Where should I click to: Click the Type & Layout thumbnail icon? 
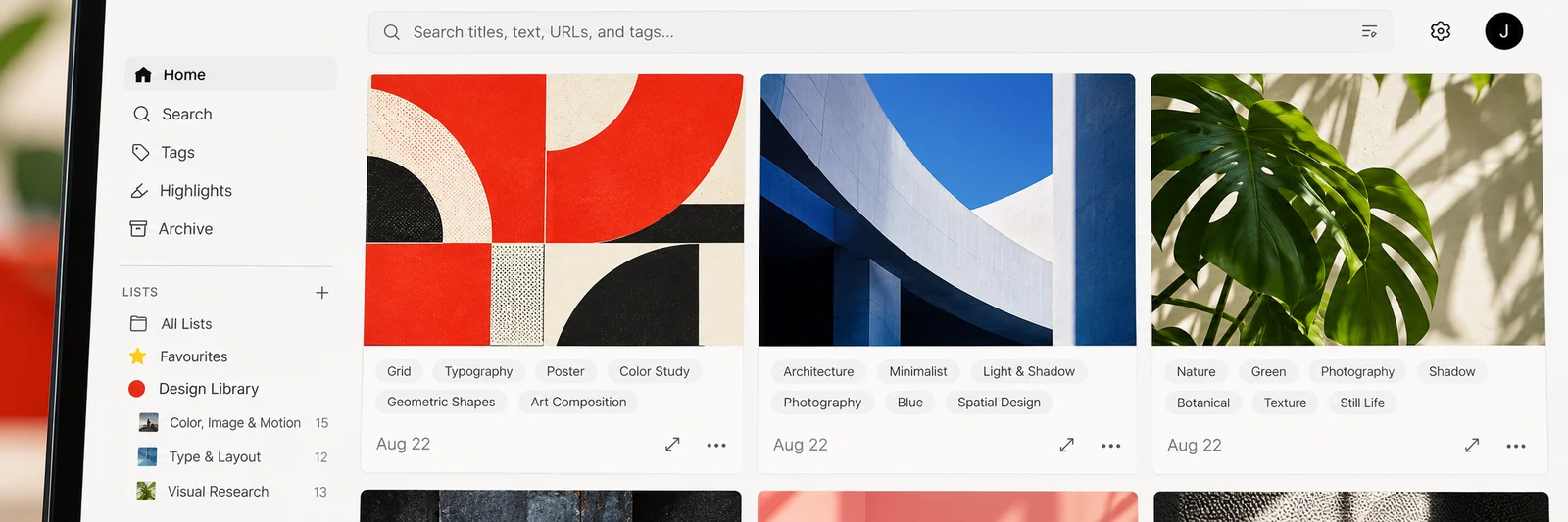click(x=147, y=456)
